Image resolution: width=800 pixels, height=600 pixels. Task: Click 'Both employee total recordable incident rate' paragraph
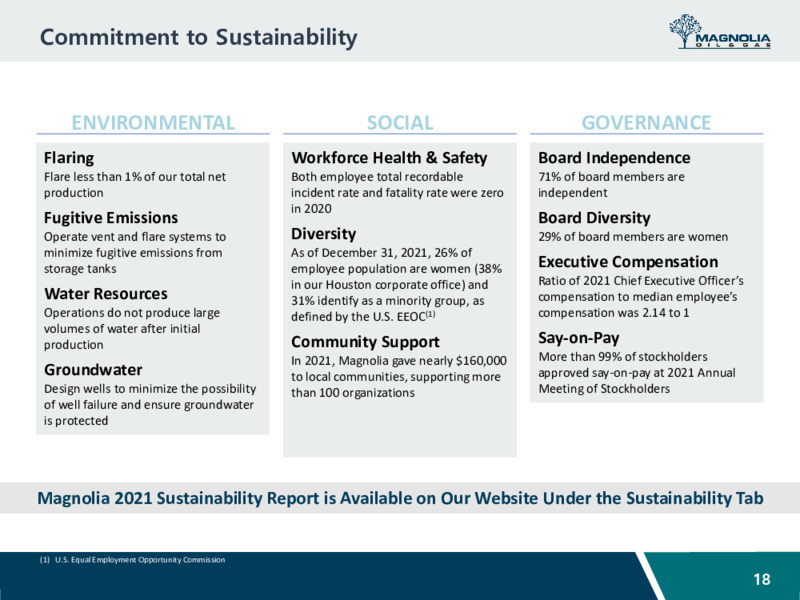pyautogui.click(x=397, y=193)
